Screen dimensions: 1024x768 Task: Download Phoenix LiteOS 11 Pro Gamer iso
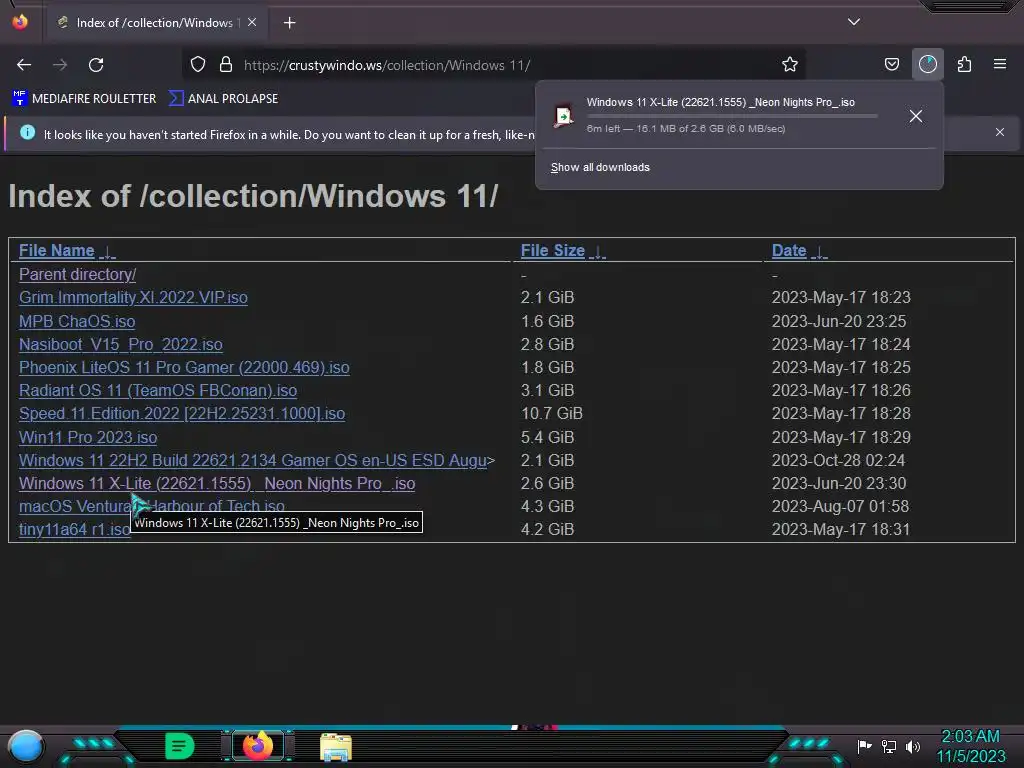[184, 368]
